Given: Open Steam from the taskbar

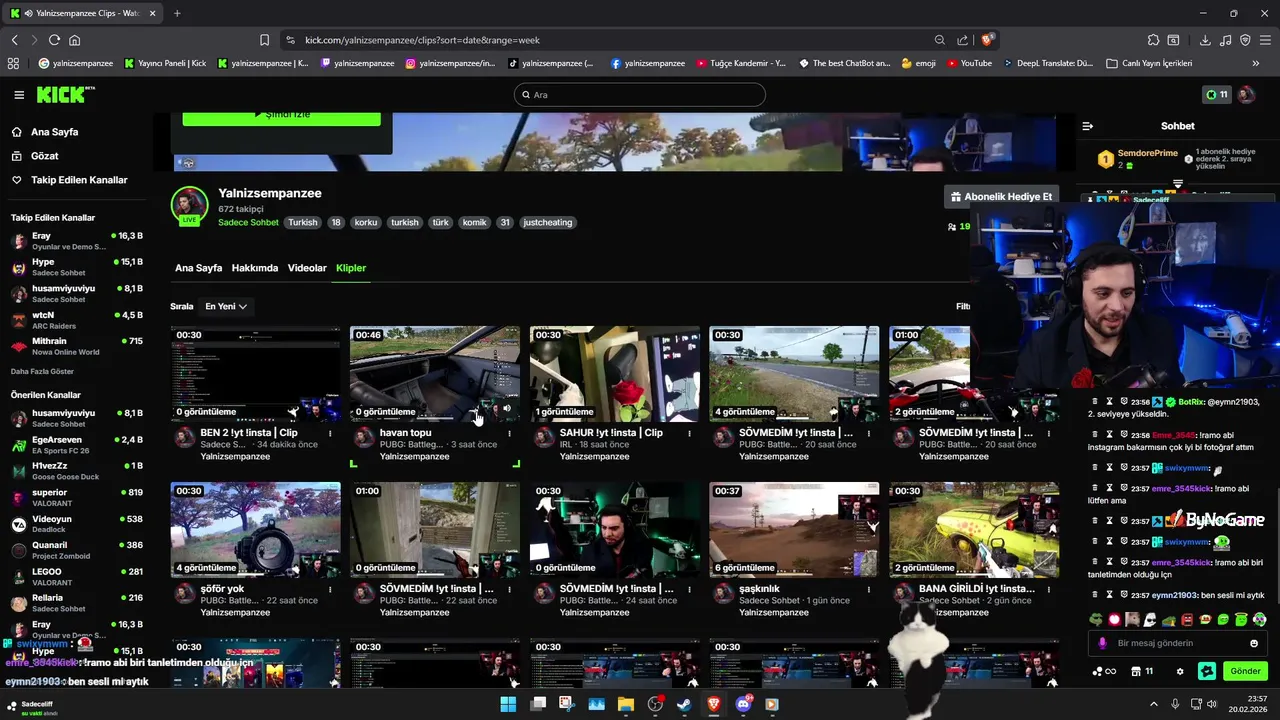Looking at the screenshot, I should point(684,704).
